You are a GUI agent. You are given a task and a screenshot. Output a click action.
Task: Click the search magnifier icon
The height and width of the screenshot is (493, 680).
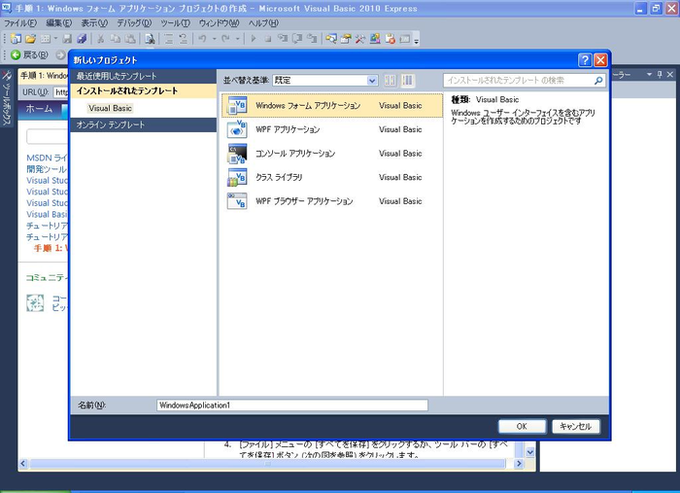click(x=598, y=80)
